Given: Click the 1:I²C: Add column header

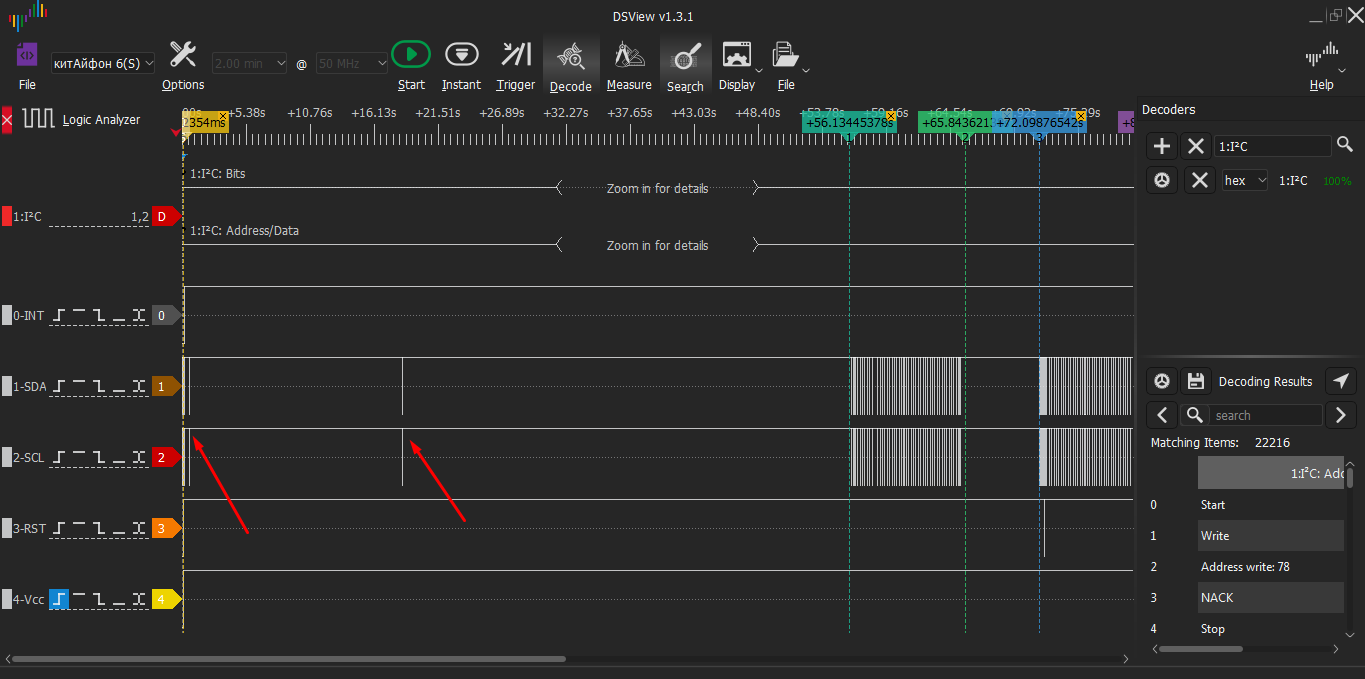Looking at the screenshot, I should (x=1271, y=473).
